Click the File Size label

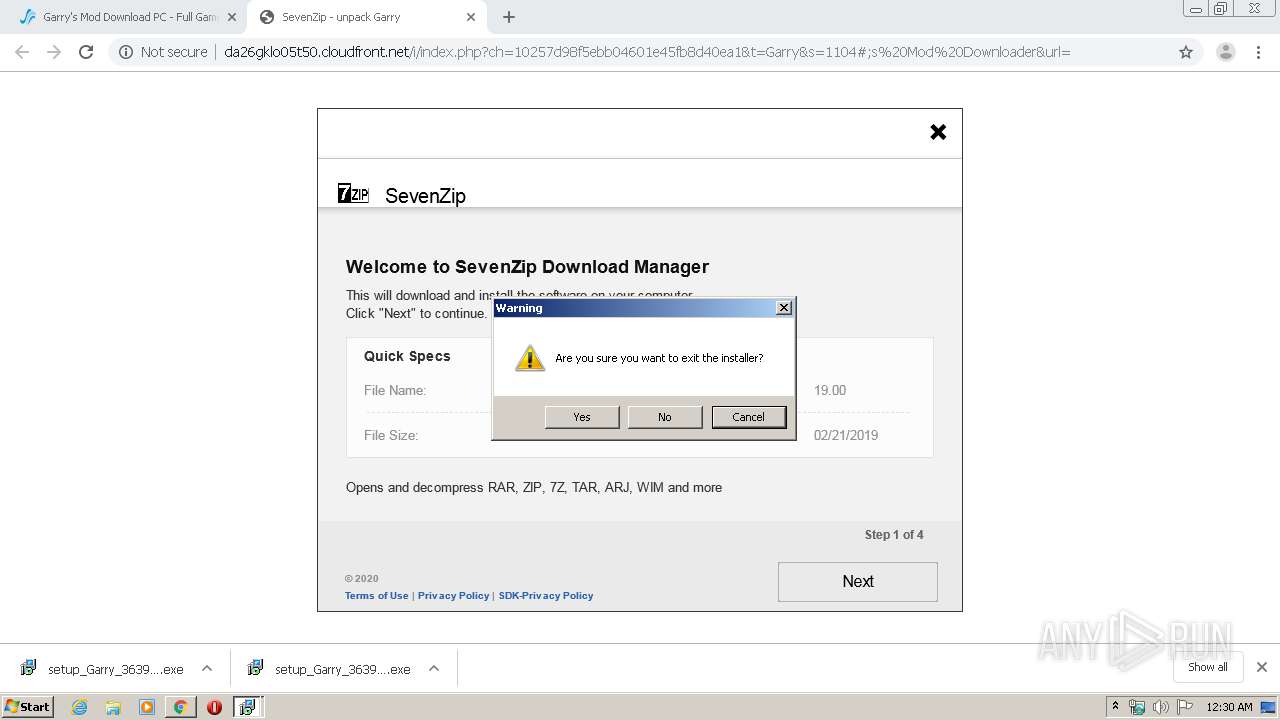[391, 435]
